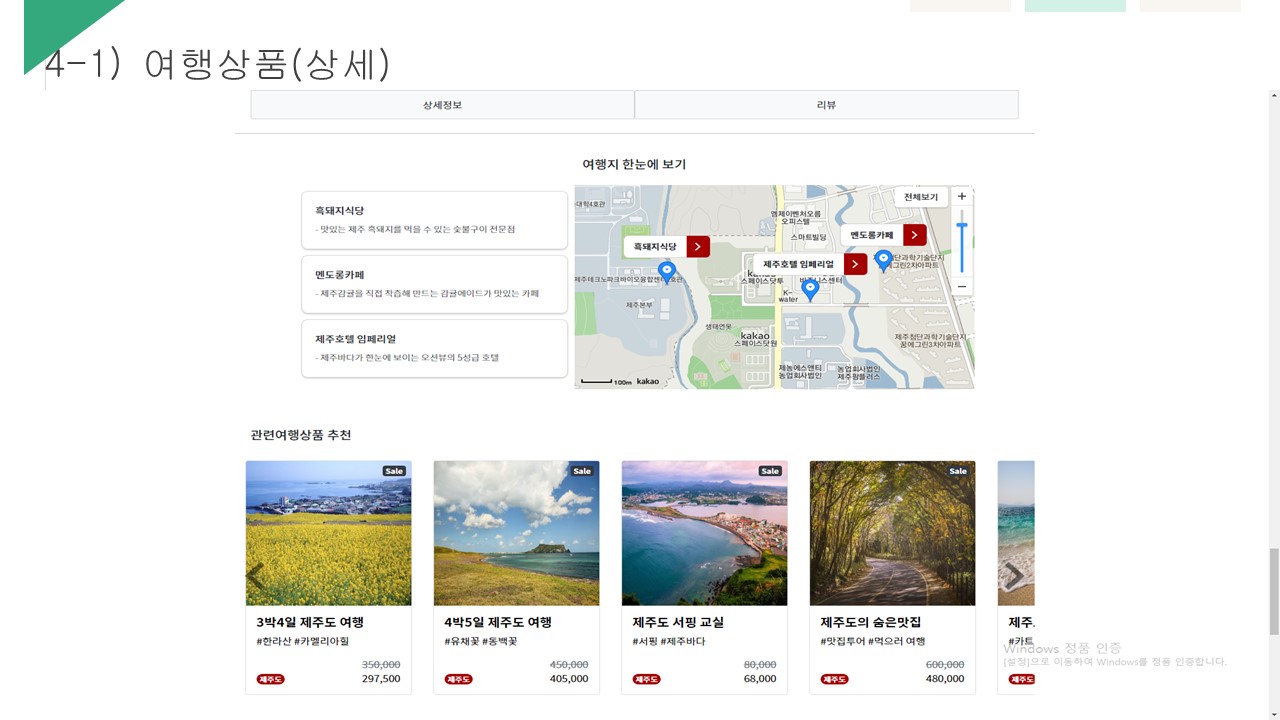Click the struck-through price 600,000
This screenshot has width=1280, height=720.
[x=945, y=665]
